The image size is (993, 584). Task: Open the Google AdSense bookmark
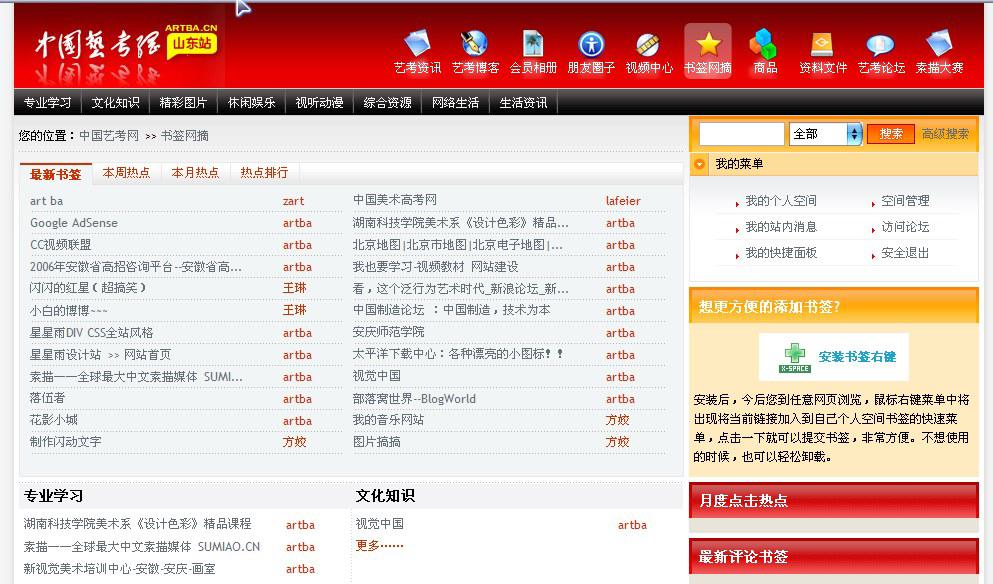click(x=73, y=223)
